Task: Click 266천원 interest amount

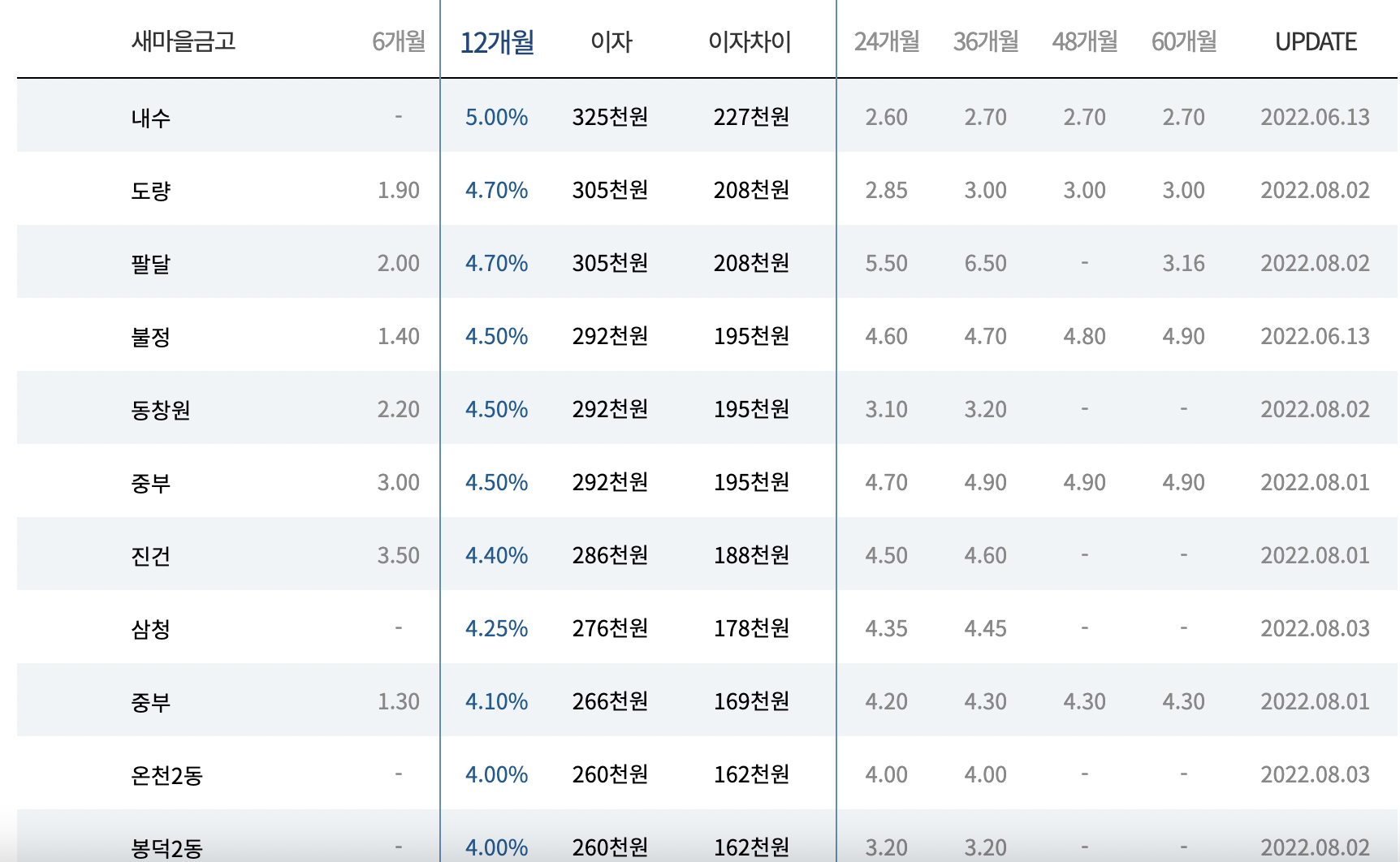Action: click(x=610, y=701)
